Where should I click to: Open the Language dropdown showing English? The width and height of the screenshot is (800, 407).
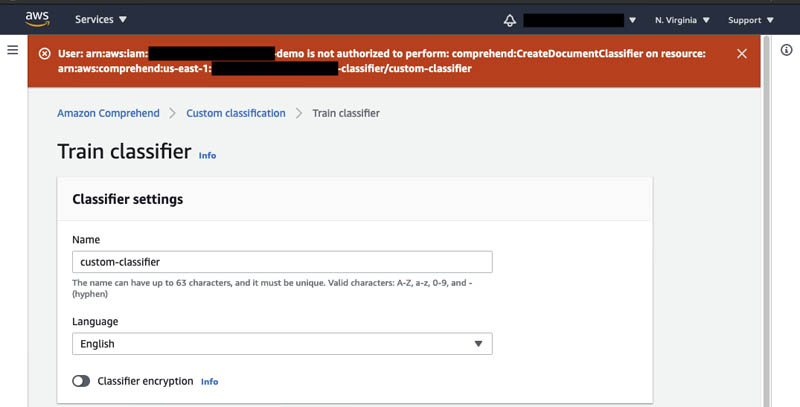click(282, 344)
